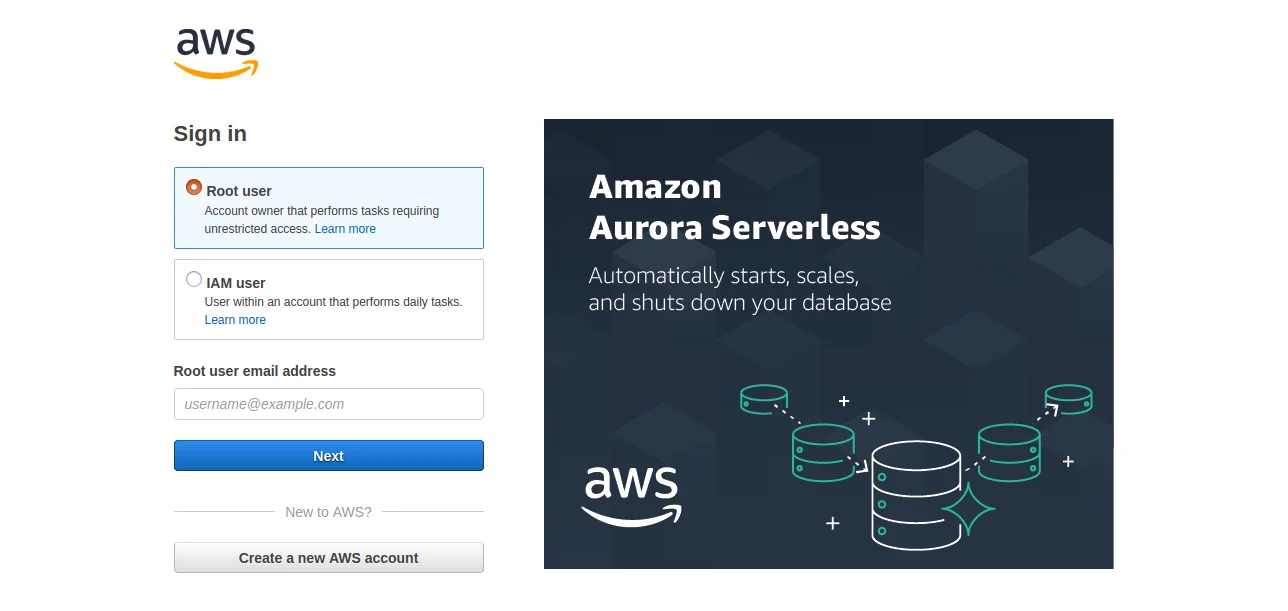Click the AWS logo in the page header
This screenshot has height=611, width=1288.
click(x=216, y=53)
